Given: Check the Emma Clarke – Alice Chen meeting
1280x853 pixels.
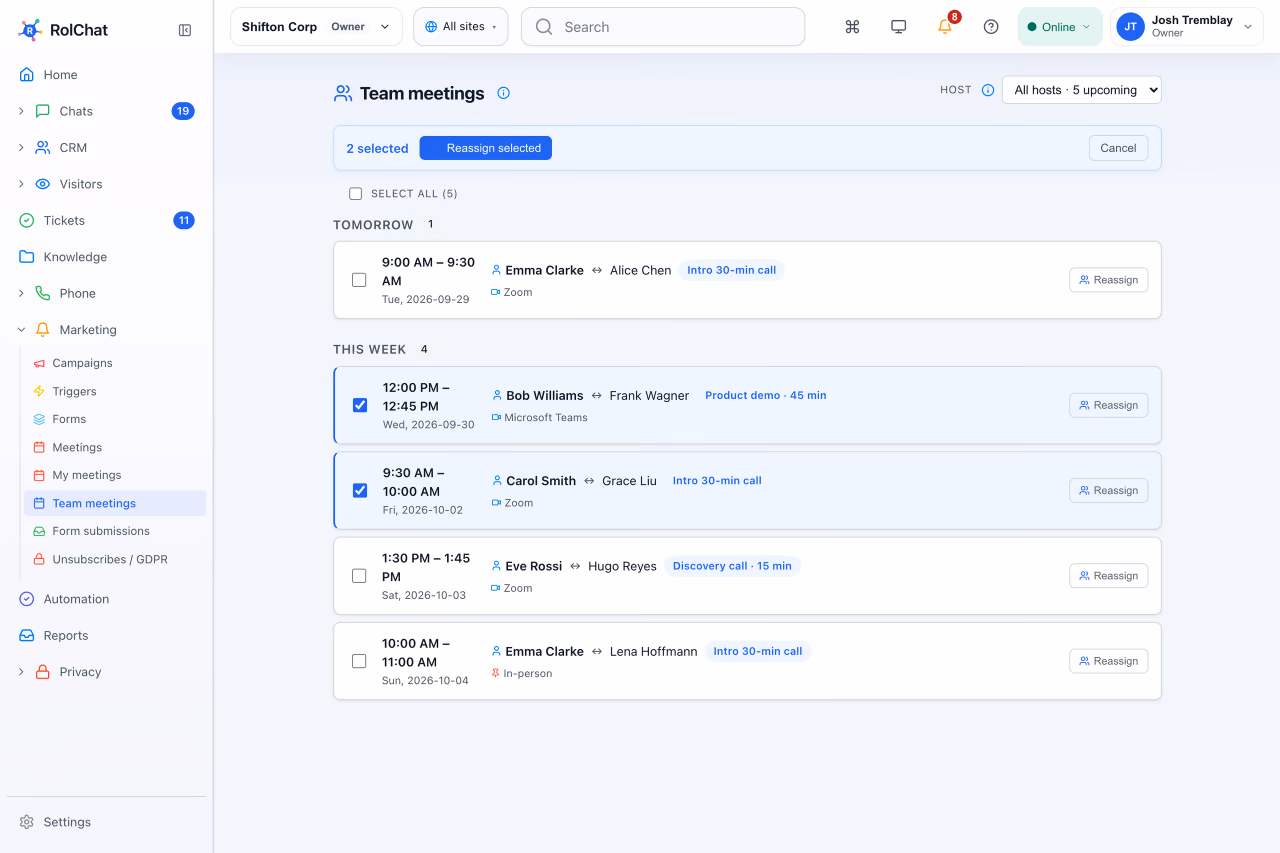Looking at the screenshot, I should (359, 280).
